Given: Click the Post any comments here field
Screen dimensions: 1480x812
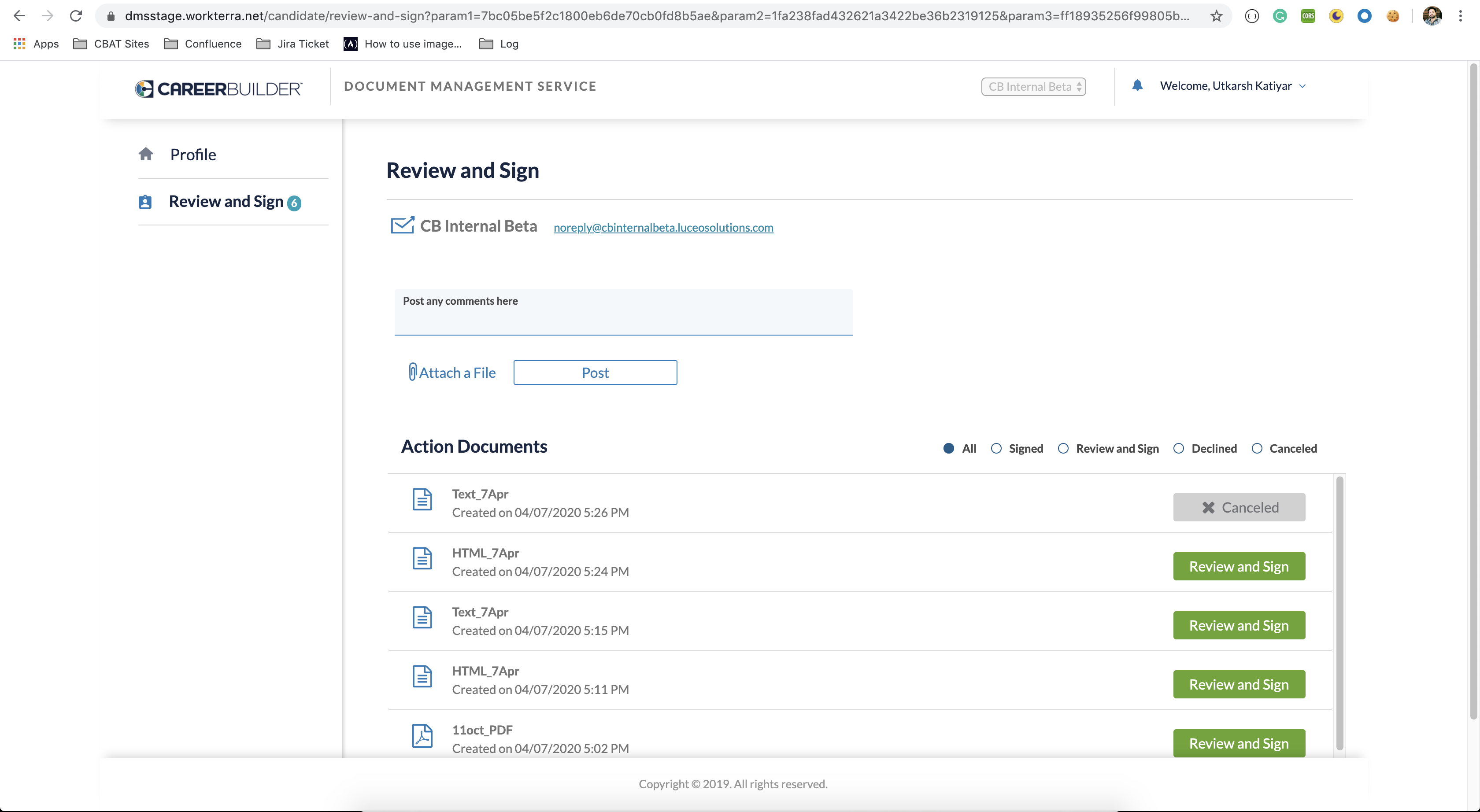Looking at the screenshot, I should tap(623, 312).
